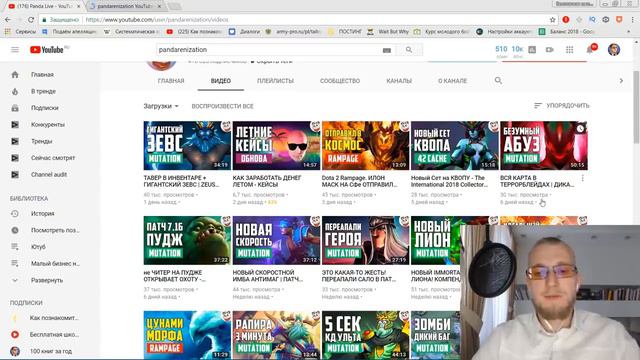Open the 5 СЕК КД УЛЬТА thumbnail

coord(365,335)
